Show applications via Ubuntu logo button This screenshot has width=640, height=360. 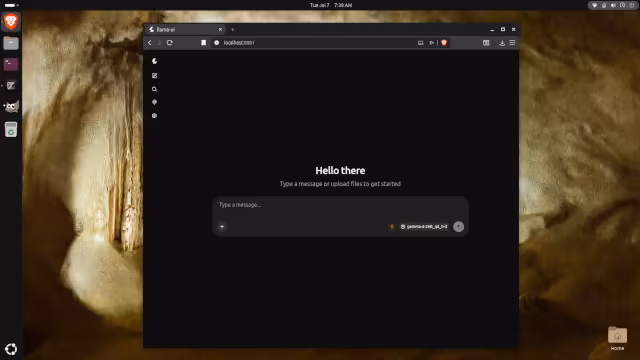point(11,349)
